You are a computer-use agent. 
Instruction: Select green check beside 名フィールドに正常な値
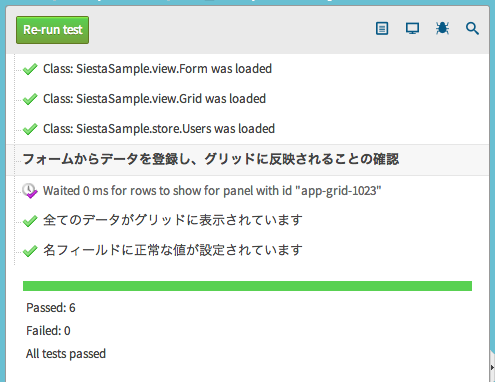tap(30, 251)
